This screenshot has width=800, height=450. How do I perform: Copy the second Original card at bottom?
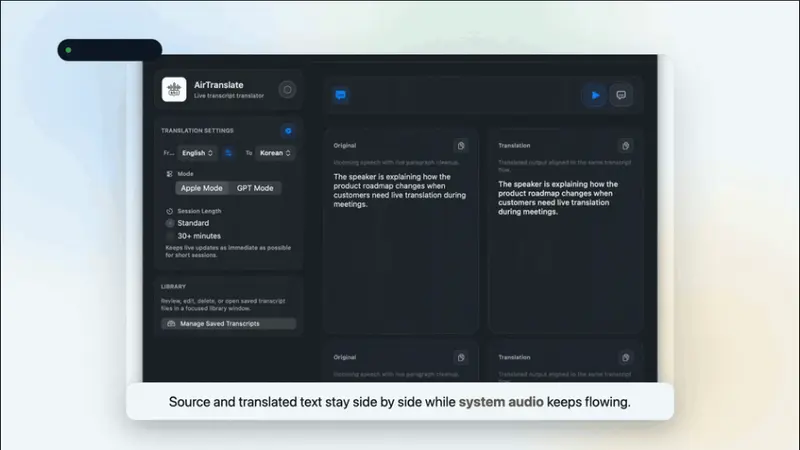461,358
